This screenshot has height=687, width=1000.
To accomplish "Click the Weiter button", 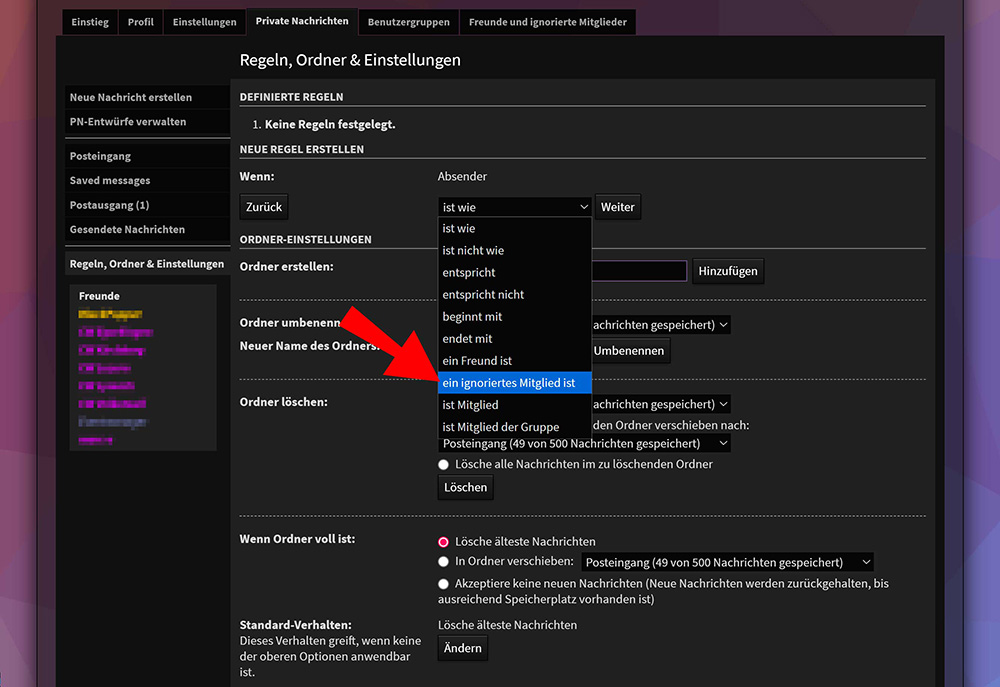I will tap(617, 207).
